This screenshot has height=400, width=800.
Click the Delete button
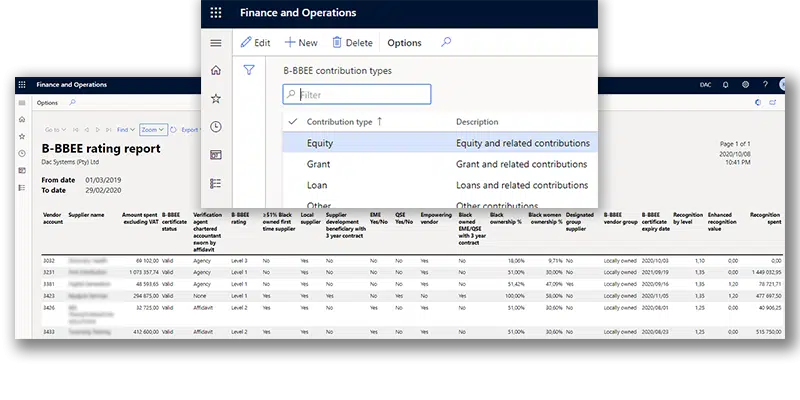(x=352, y=43)
